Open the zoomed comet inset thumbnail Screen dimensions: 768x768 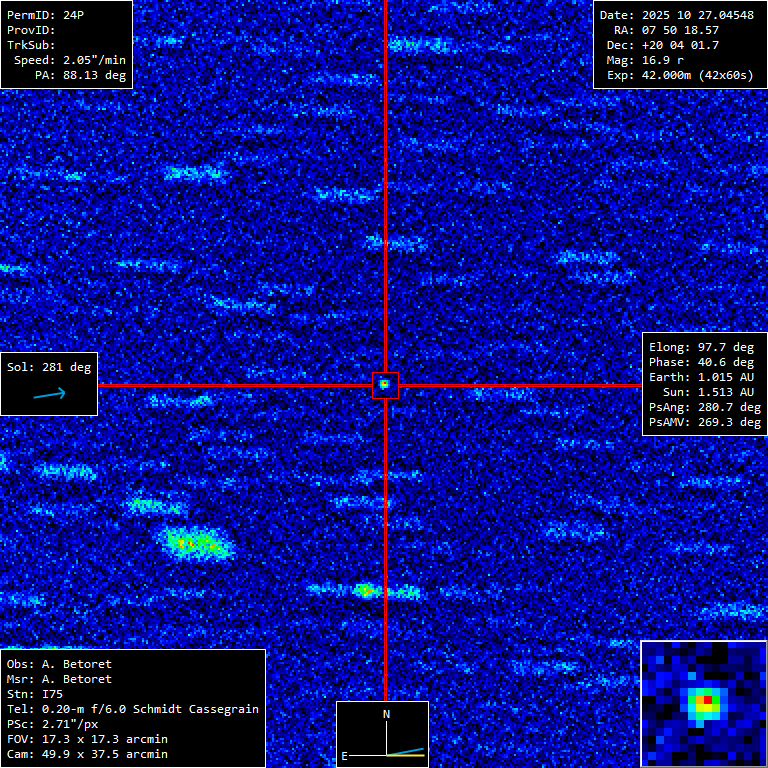click(703, 703)
